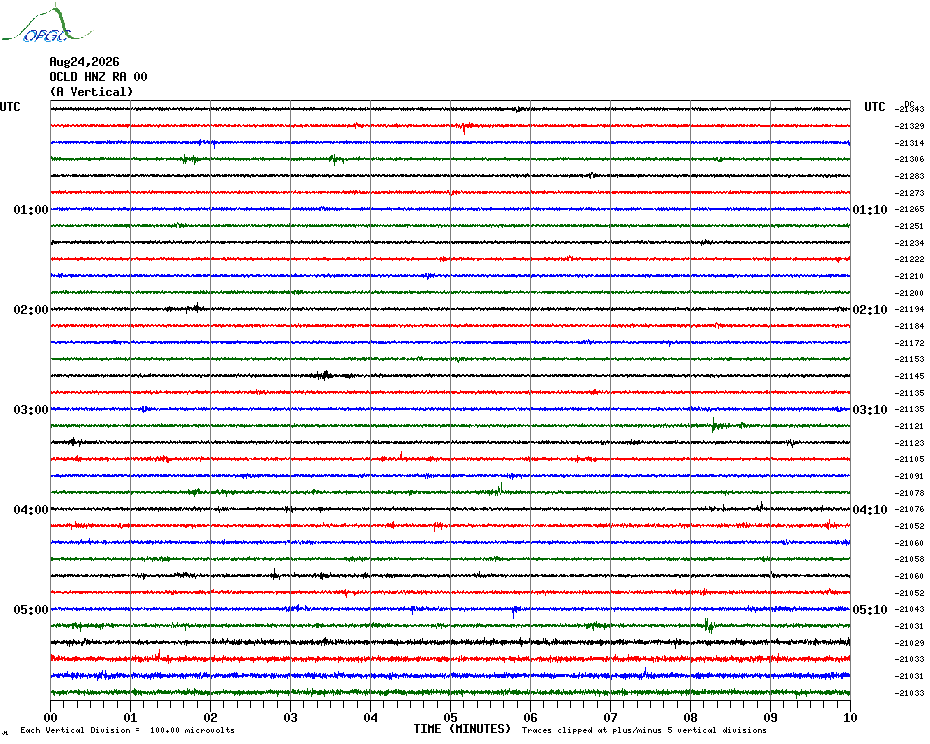Click the DC offset value -21329
This screenshot has width=930, height=744.
910,126
